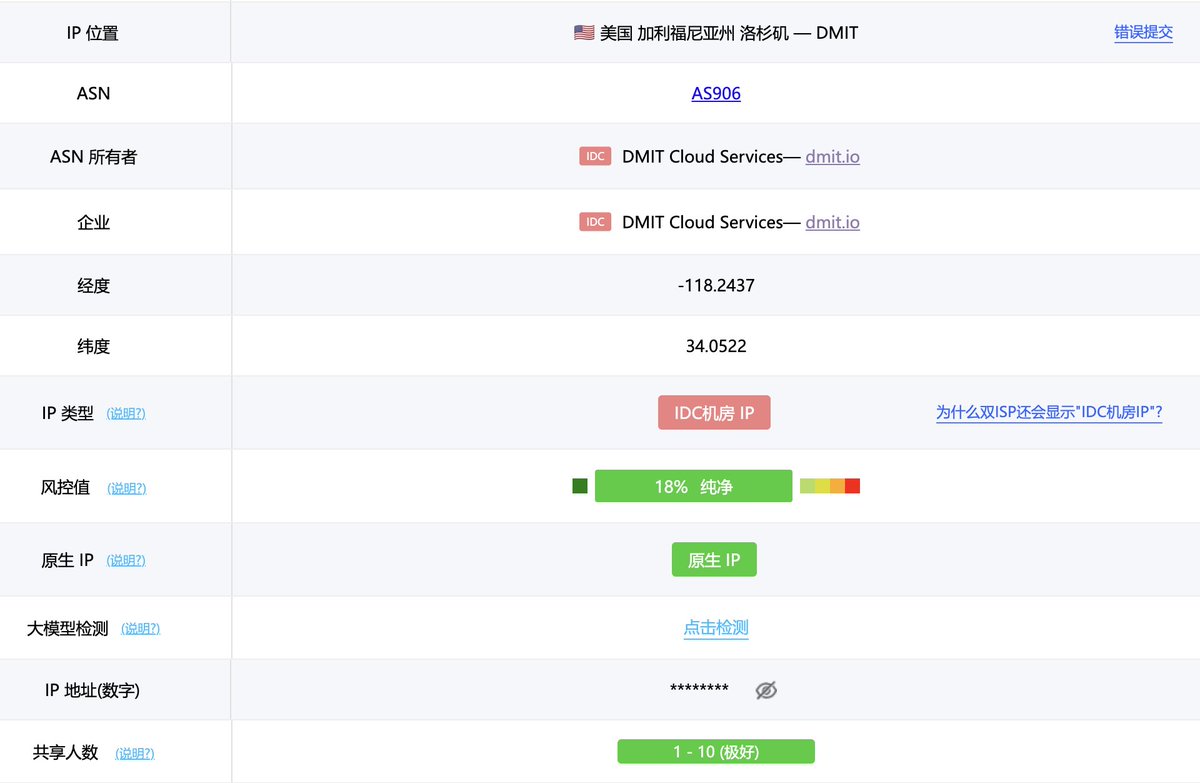The height and width of the screenshot is (783, 1200).
Task: Open dmit.io link in 企业 row
Action: (832, 222)
